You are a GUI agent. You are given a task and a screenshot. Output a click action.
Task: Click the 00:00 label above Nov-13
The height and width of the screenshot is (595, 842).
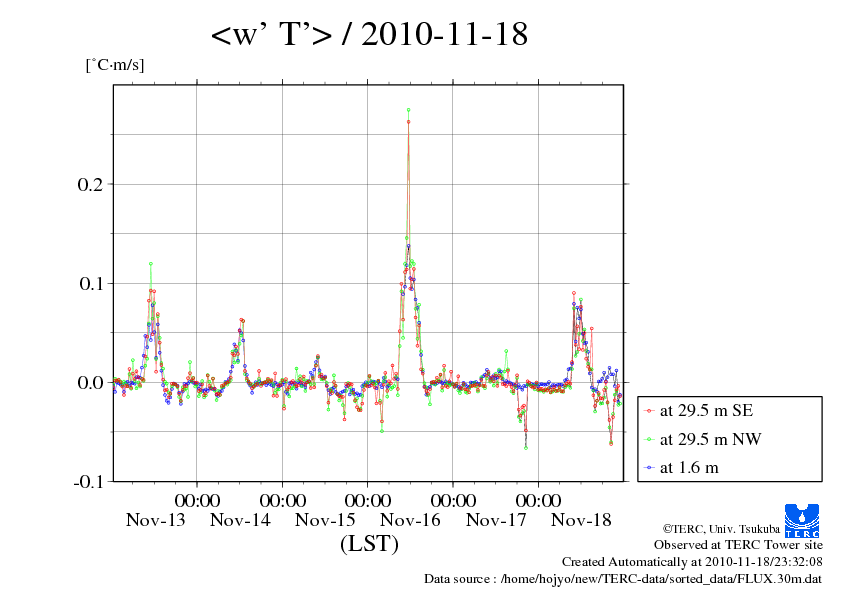(x=197, y=501)
